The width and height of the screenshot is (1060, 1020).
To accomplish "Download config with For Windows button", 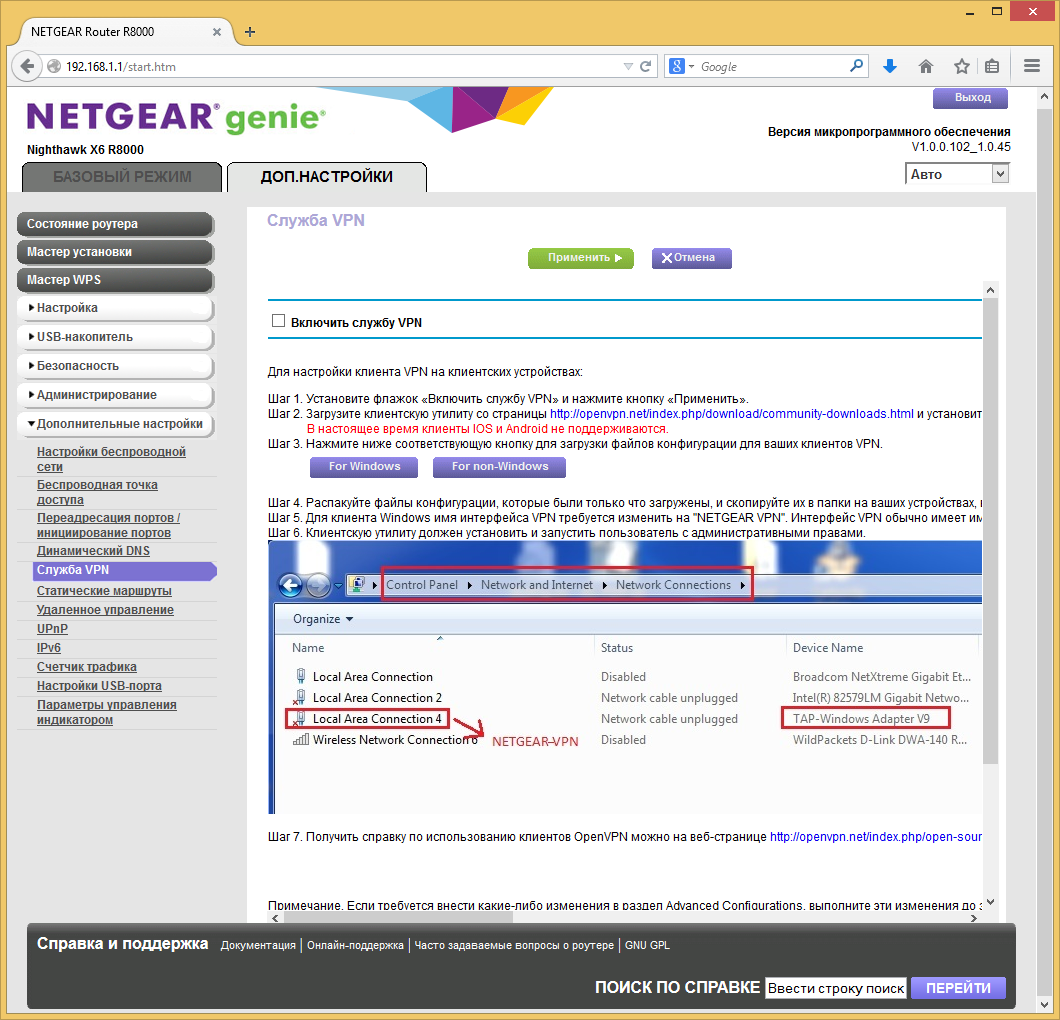I will point(364,467).
